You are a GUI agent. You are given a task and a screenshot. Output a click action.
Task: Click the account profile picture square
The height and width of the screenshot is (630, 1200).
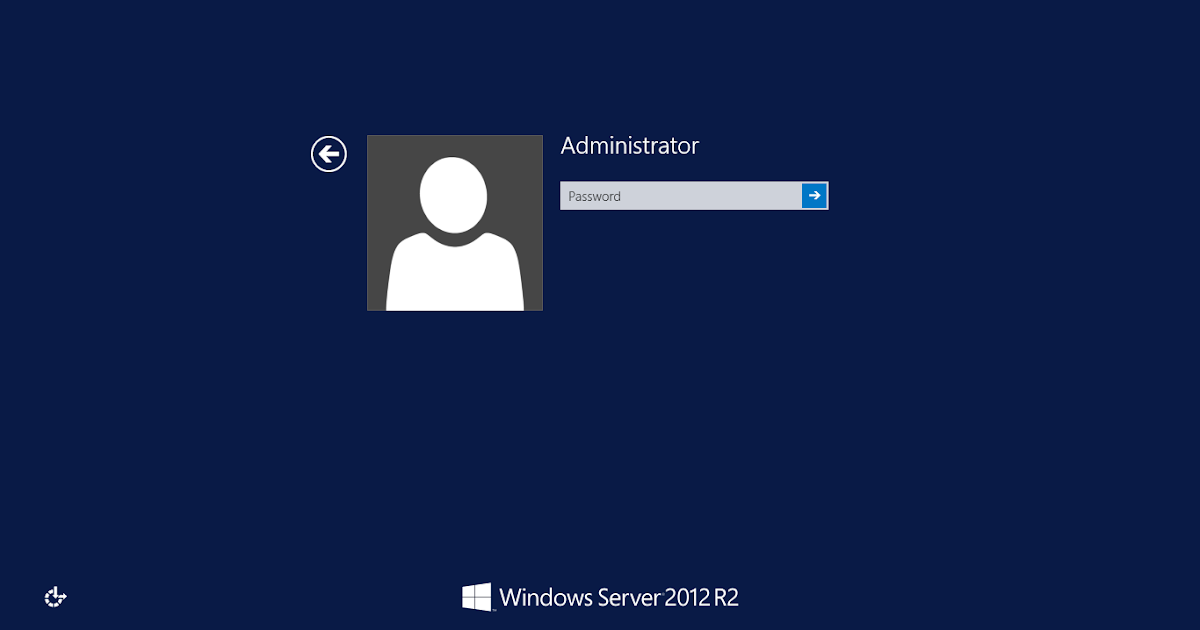[x=455, y=222]
